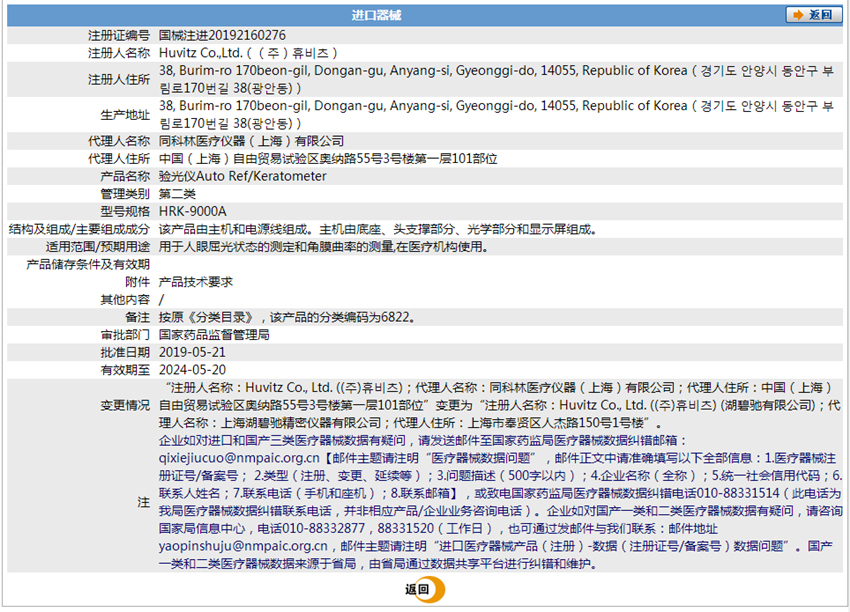Click the model value HRK-9000A
Viewport: 850px width, 612px height.
tap(192, 211)
